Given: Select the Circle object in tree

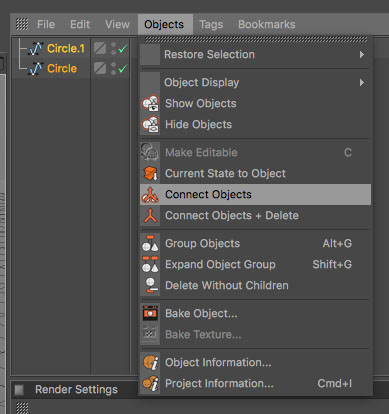Looking at the screenshot, I should pos(62,69).
